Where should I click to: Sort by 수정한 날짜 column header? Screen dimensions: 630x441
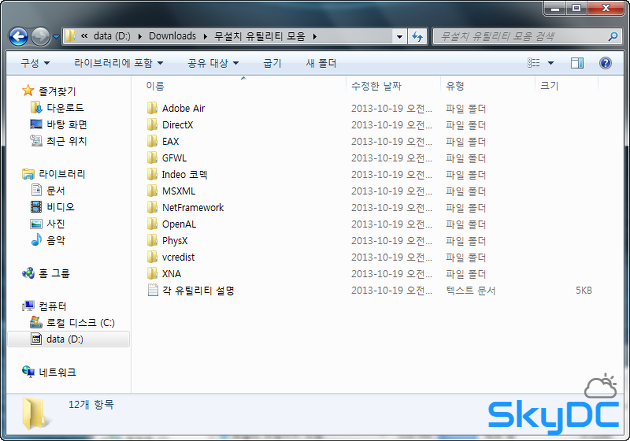click(376, 86)
